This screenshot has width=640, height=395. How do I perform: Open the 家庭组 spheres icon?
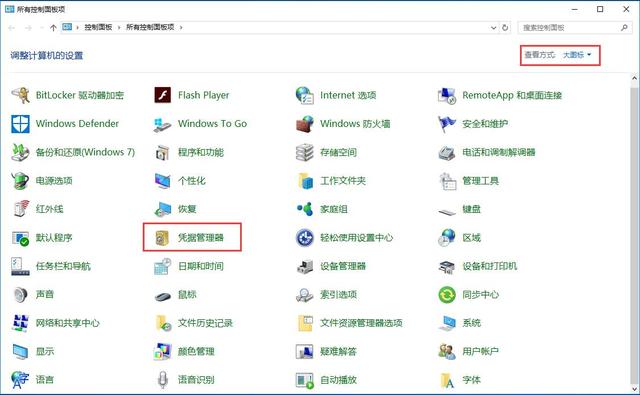(x=304, y=209)
